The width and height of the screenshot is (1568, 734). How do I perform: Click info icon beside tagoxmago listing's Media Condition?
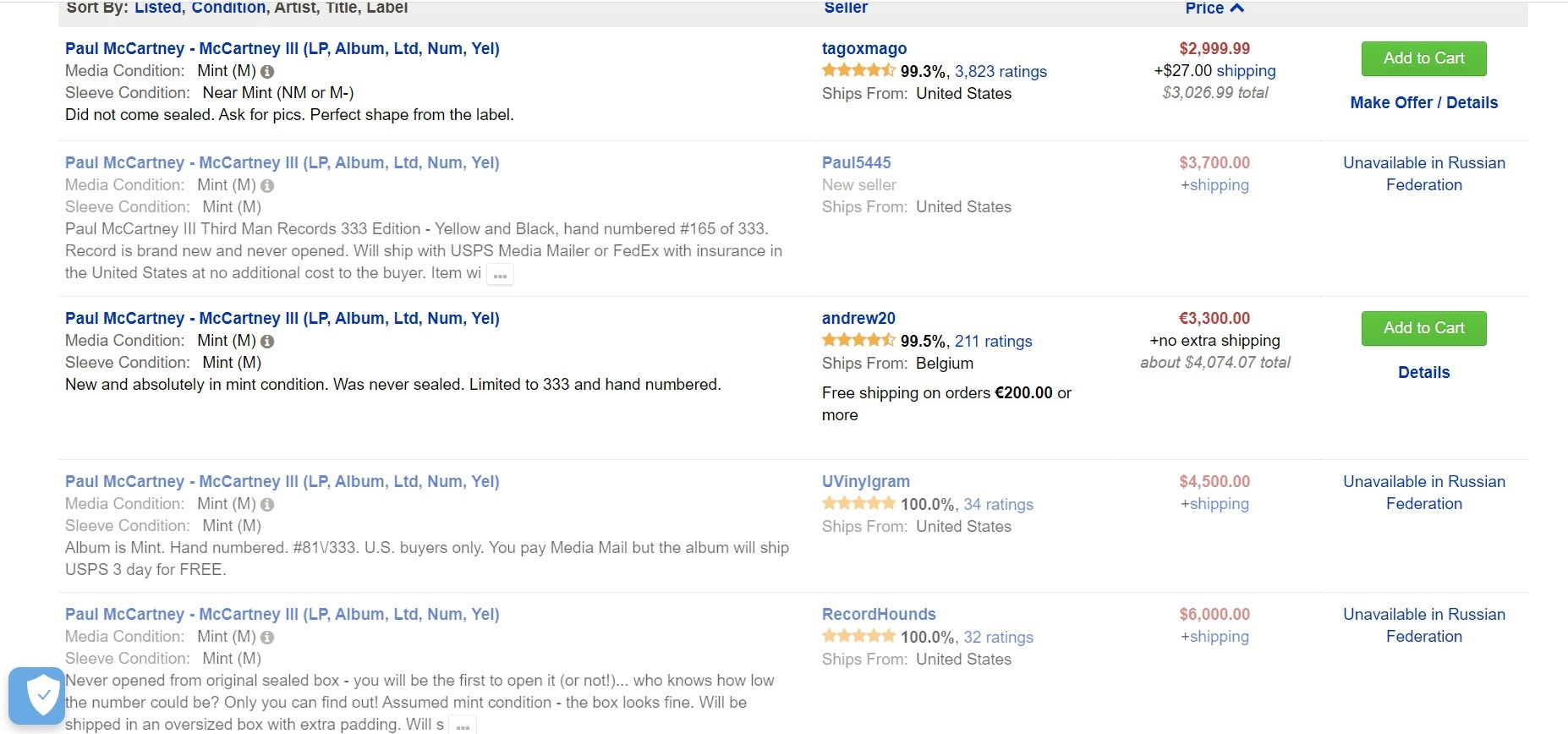click(x=267, y=72)
